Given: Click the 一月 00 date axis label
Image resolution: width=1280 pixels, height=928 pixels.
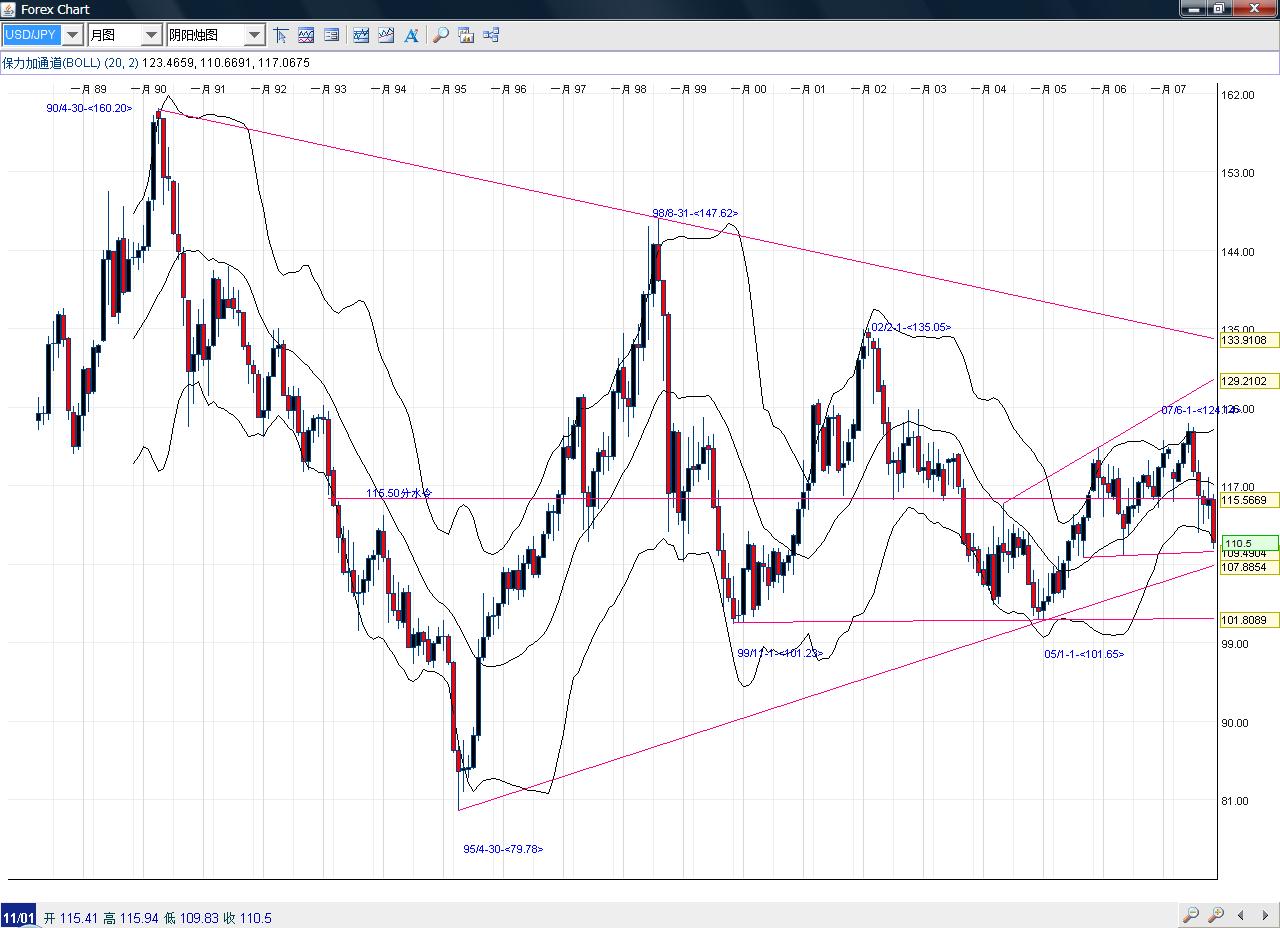Looking at the screenshot, I should (748, 89).
